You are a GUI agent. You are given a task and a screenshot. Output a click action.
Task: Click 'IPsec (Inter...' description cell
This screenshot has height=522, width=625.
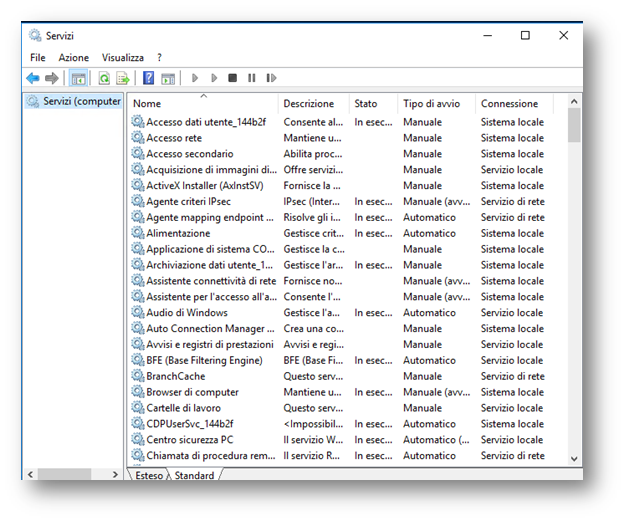[x=311, y=202]
